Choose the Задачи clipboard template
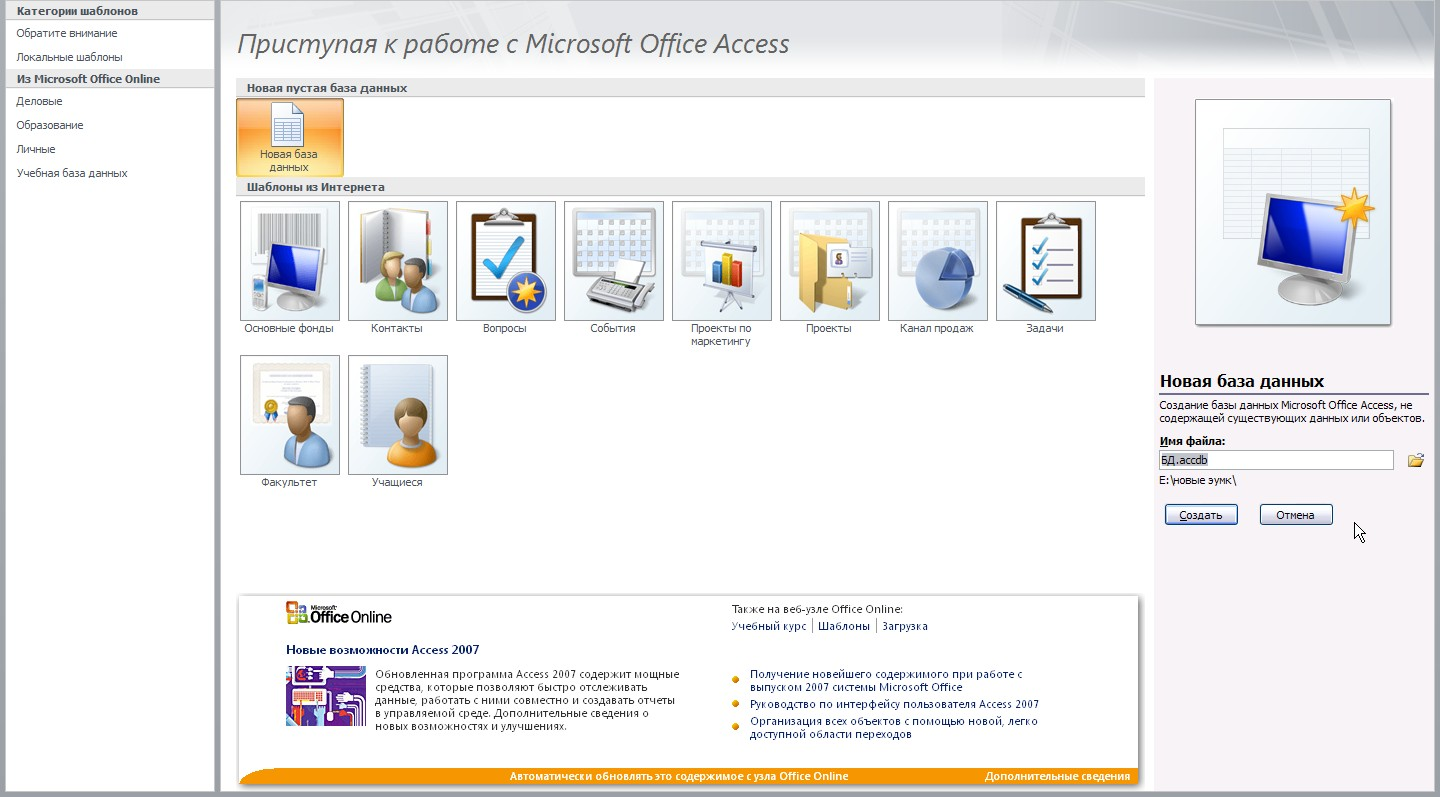Image resolution: width=1440 pixels, height=797 pixels. pos(1046,261)
